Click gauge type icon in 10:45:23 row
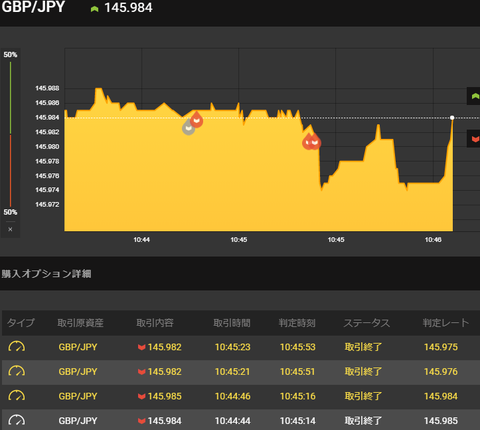 (x=16, y=347)
